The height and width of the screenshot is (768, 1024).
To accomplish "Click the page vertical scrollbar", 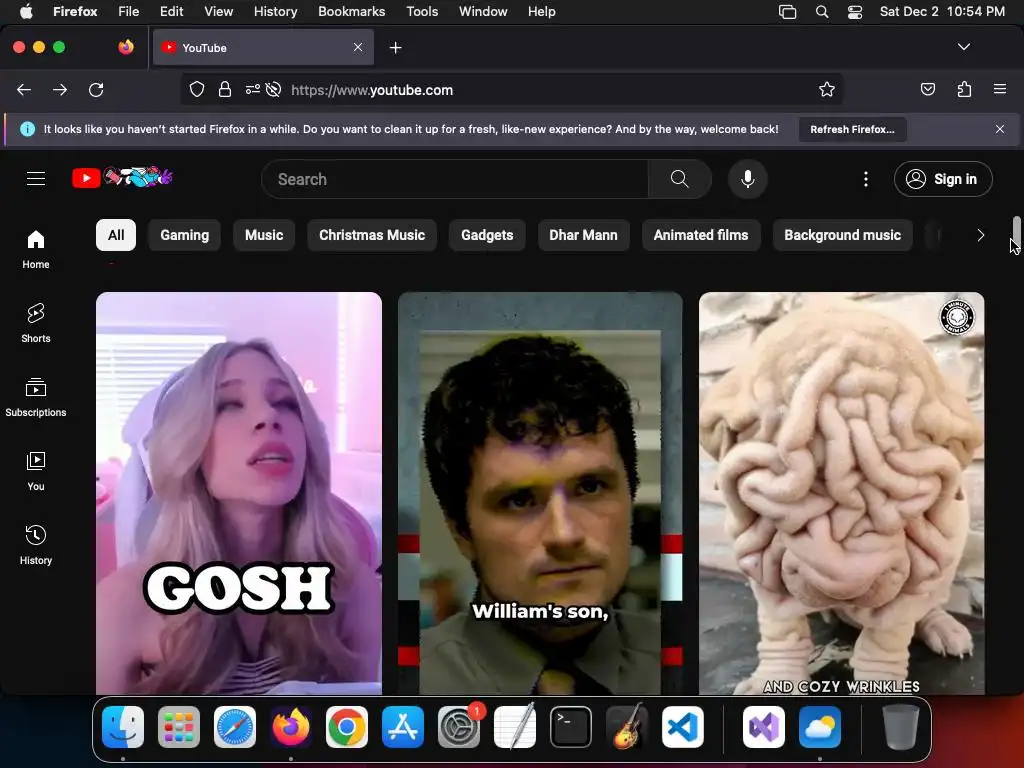I will click(1016, 233).
